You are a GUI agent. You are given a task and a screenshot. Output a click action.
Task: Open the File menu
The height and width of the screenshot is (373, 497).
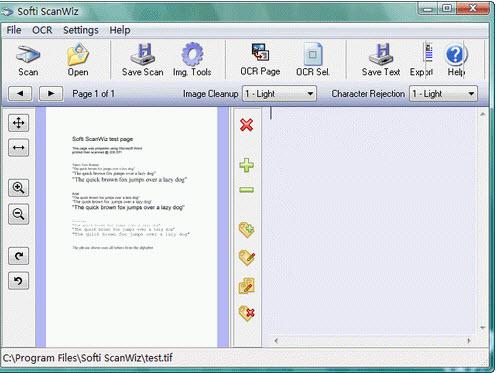click(x=14, y=30)
